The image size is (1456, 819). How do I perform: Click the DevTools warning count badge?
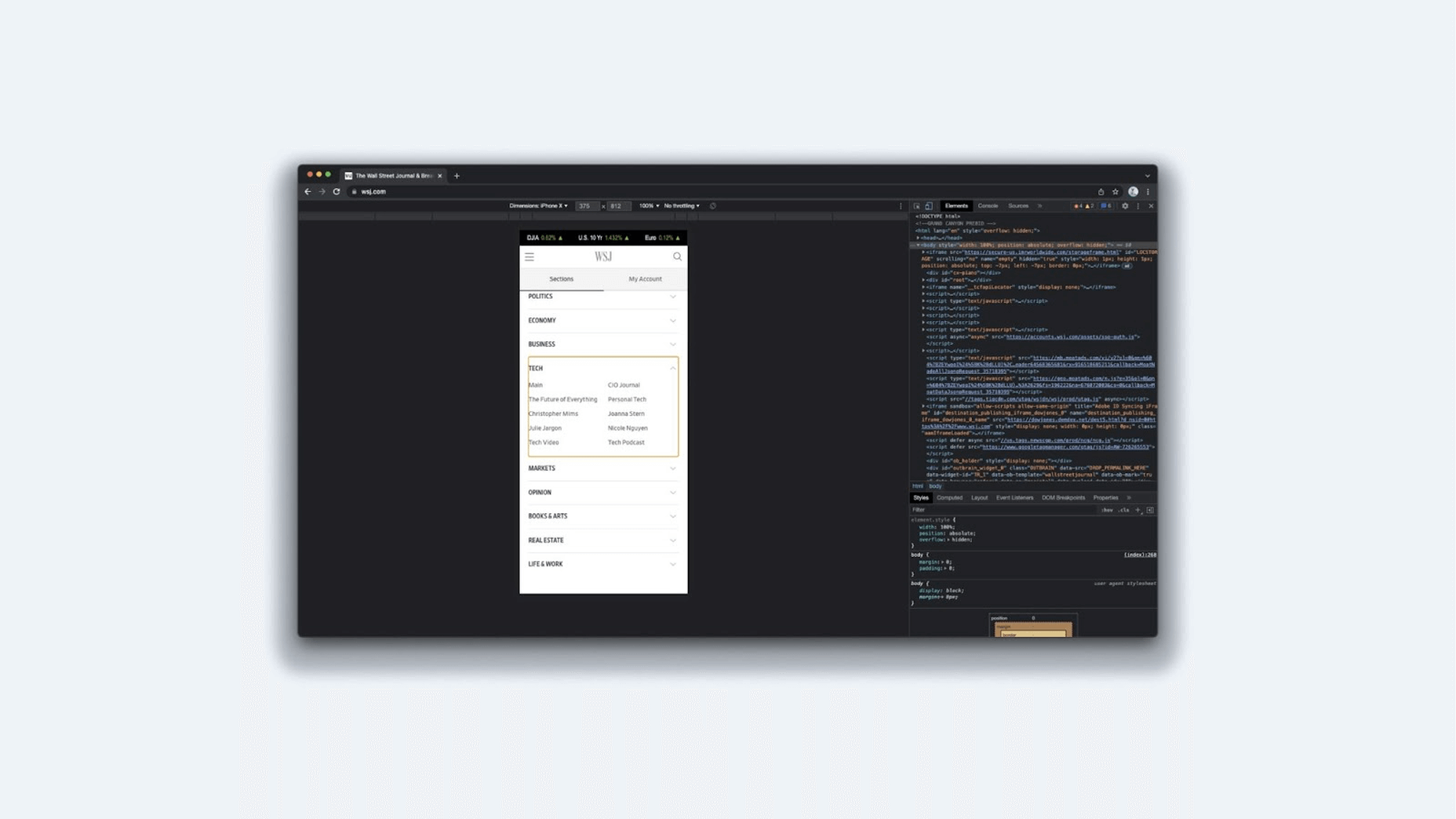point(1089,206)
